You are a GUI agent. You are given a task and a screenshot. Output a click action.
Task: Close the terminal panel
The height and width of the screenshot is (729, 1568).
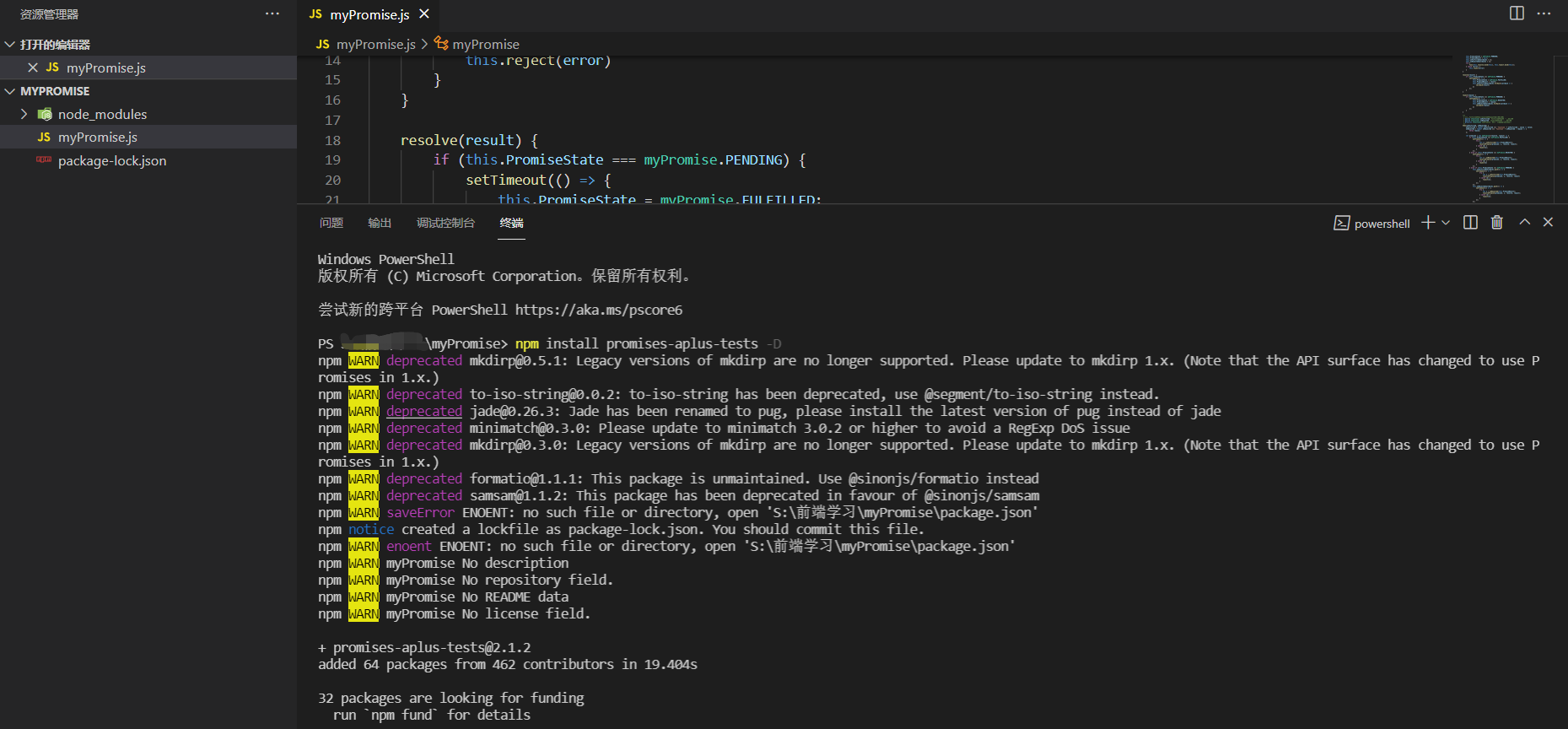[x=1548, y=222]
